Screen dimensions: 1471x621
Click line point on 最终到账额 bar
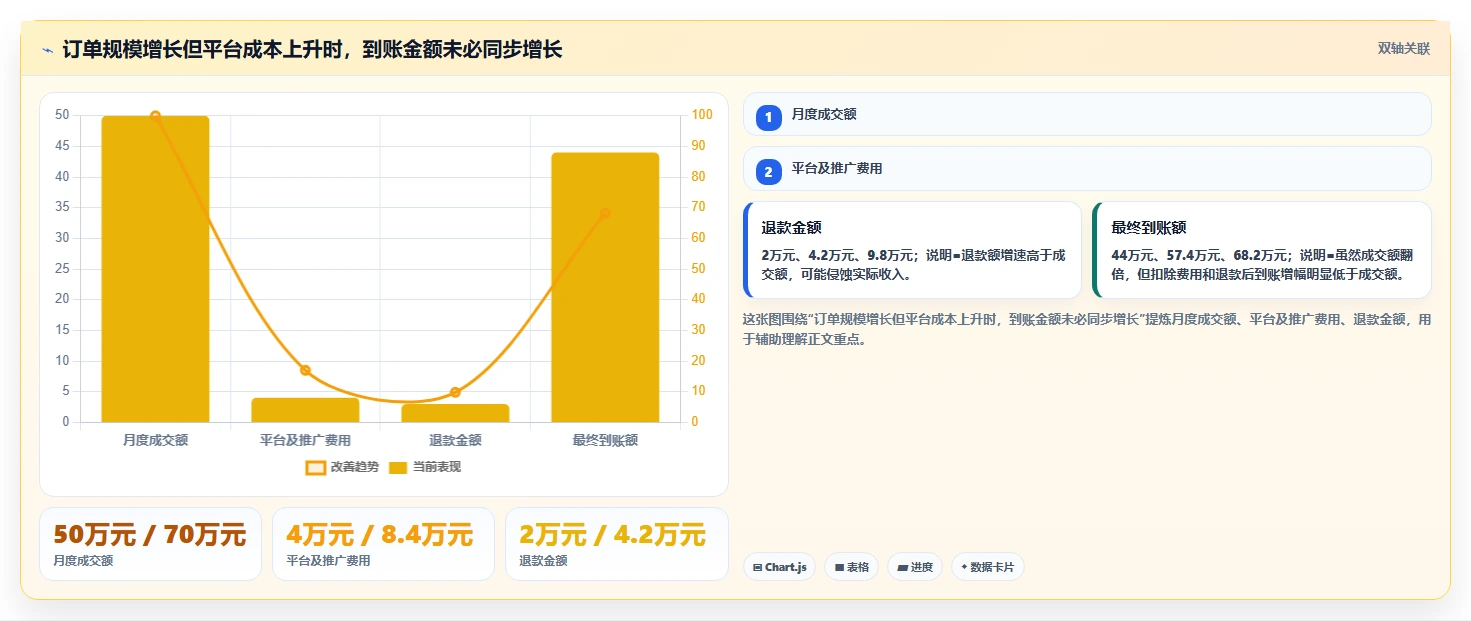tap(605, 213)
